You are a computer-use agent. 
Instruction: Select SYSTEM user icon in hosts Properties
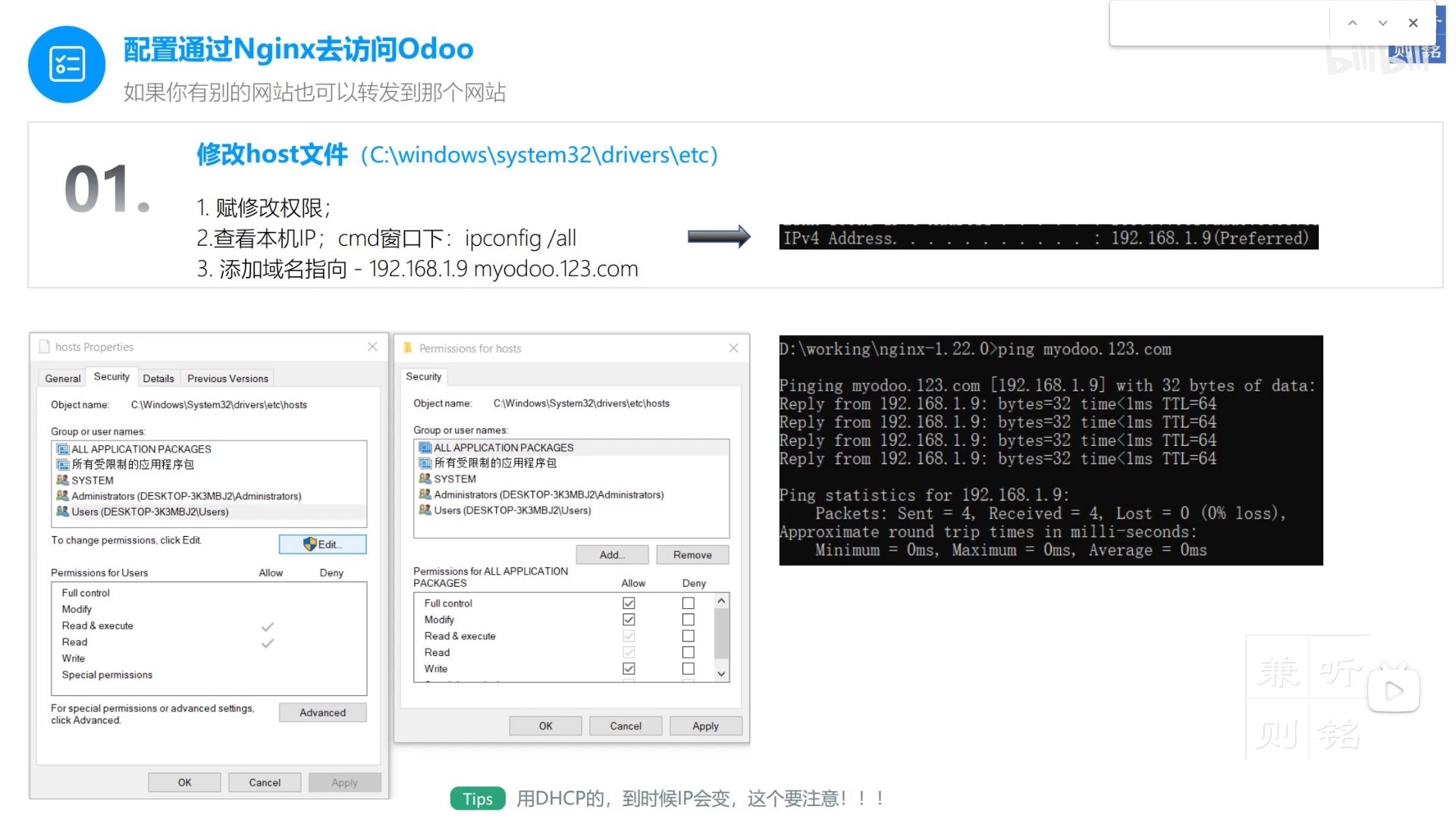(x=63, y=480)
